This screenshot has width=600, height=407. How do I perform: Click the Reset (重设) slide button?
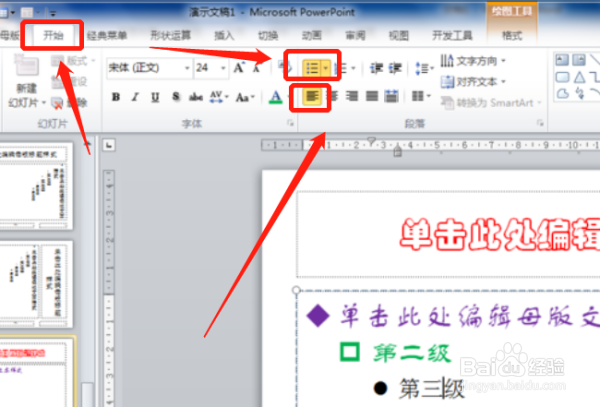pyautogui.click(x=69, y=81)
